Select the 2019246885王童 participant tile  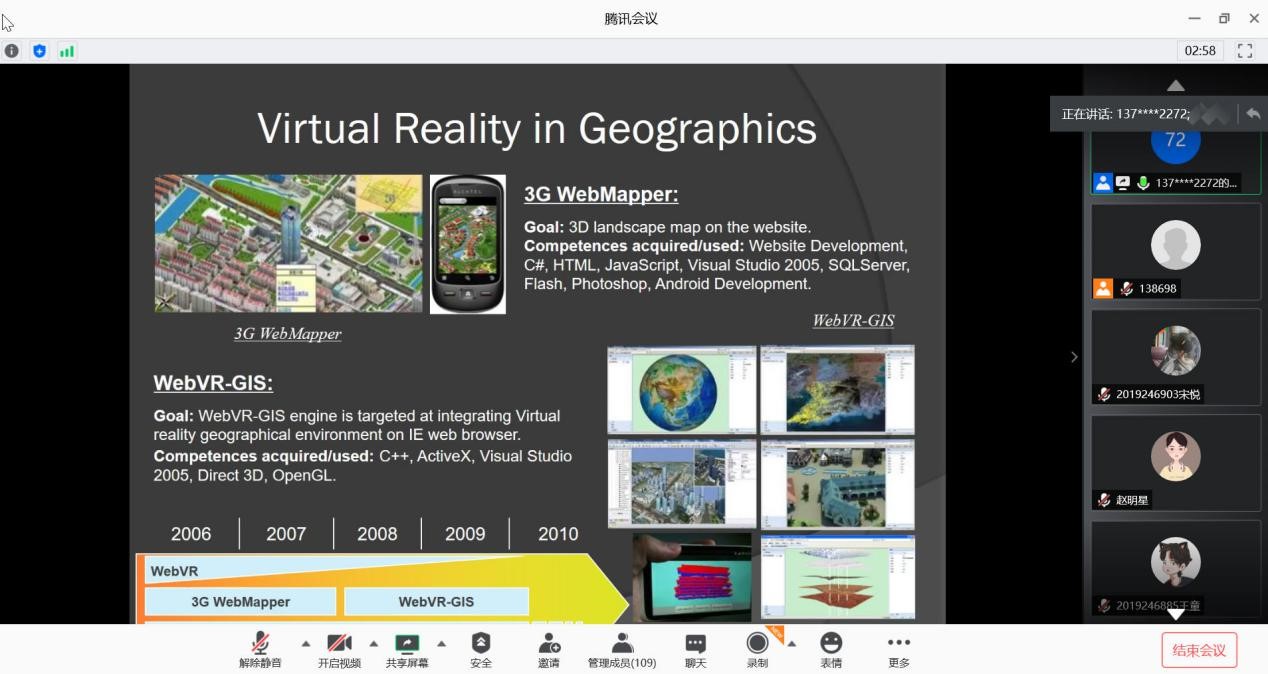pos(1176,567)
